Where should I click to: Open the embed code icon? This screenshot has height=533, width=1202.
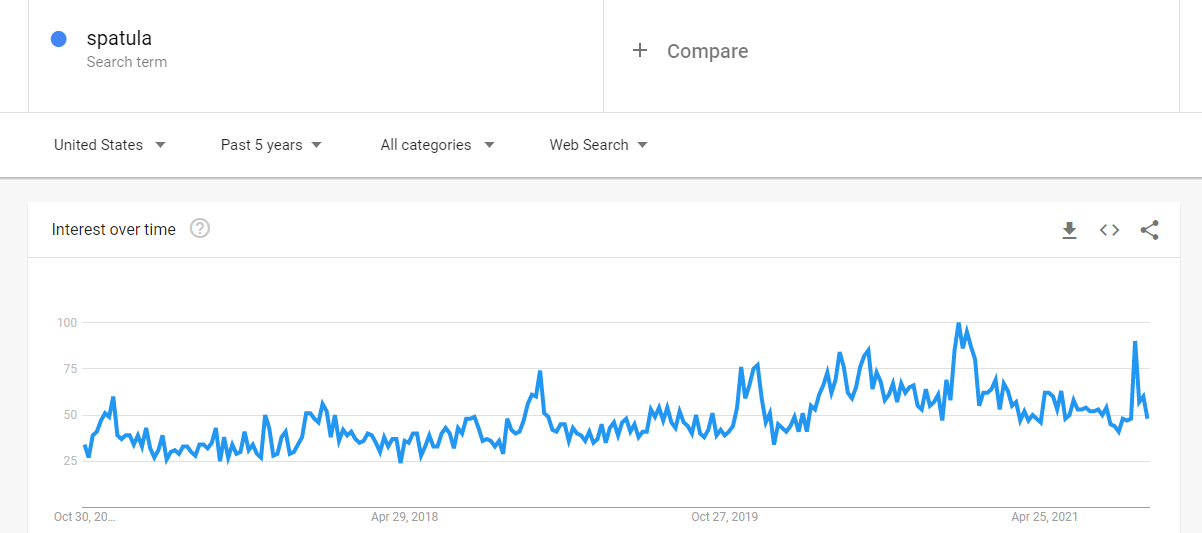pos(1109,230)
